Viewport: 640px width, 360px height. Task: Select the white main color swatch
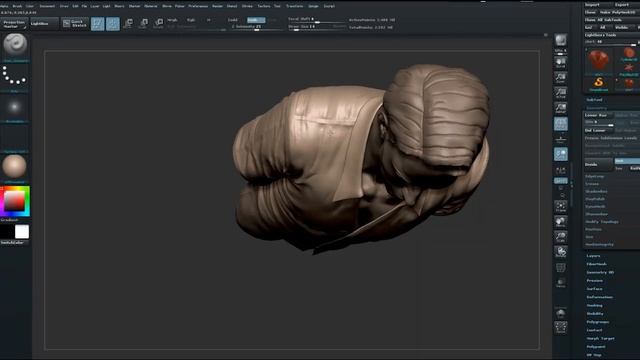[22, 231]
